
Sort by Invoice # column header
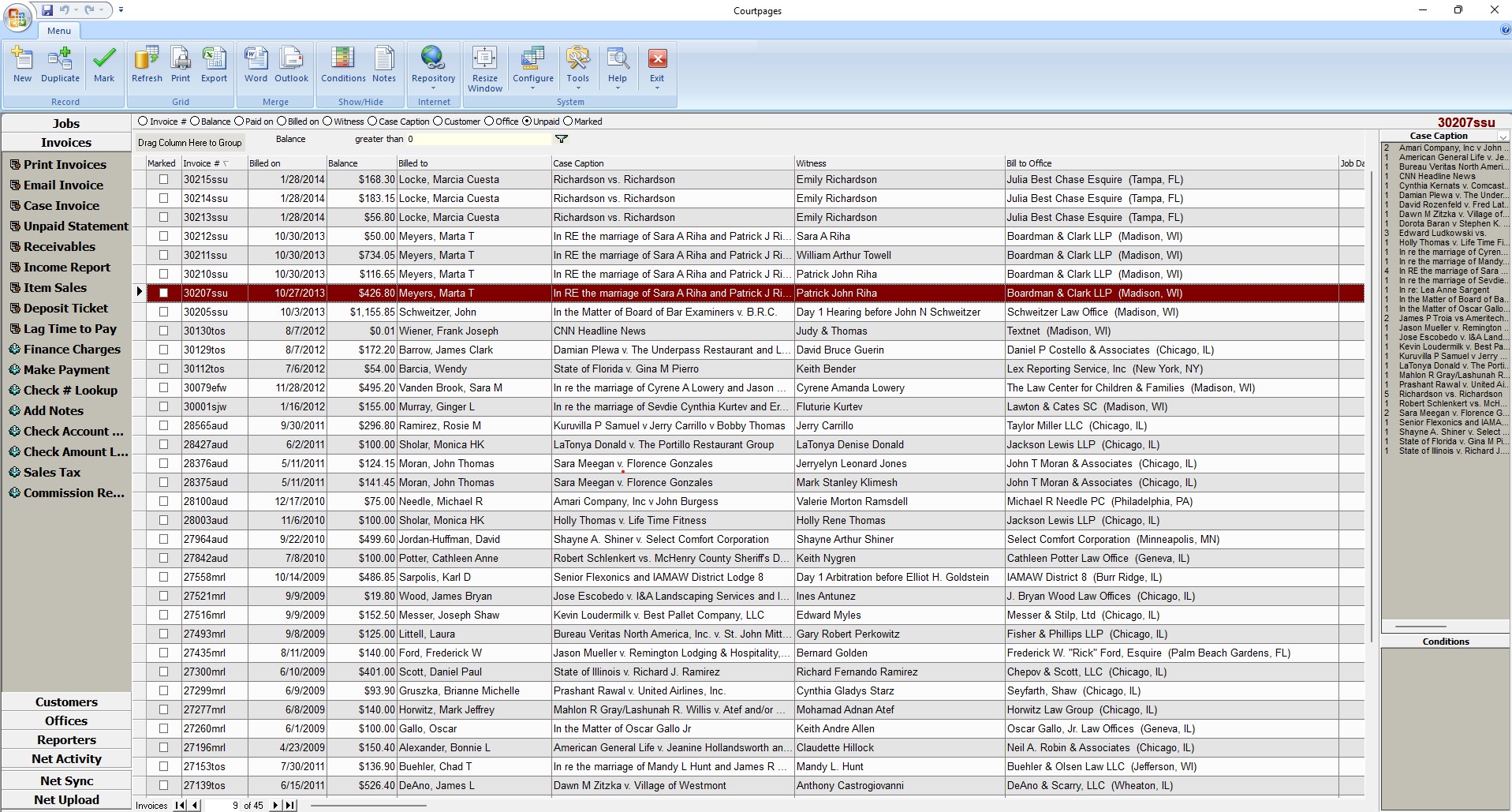[x=214, y=163]
